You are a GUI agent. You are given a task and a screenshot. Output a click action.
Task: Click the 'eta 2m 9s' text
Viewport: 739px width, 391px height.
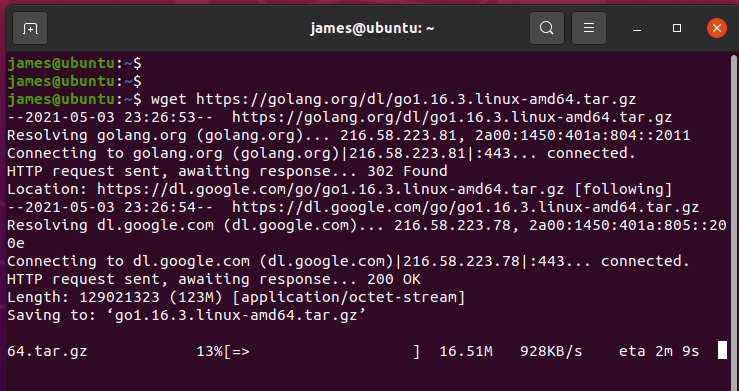tap(659, 351)
